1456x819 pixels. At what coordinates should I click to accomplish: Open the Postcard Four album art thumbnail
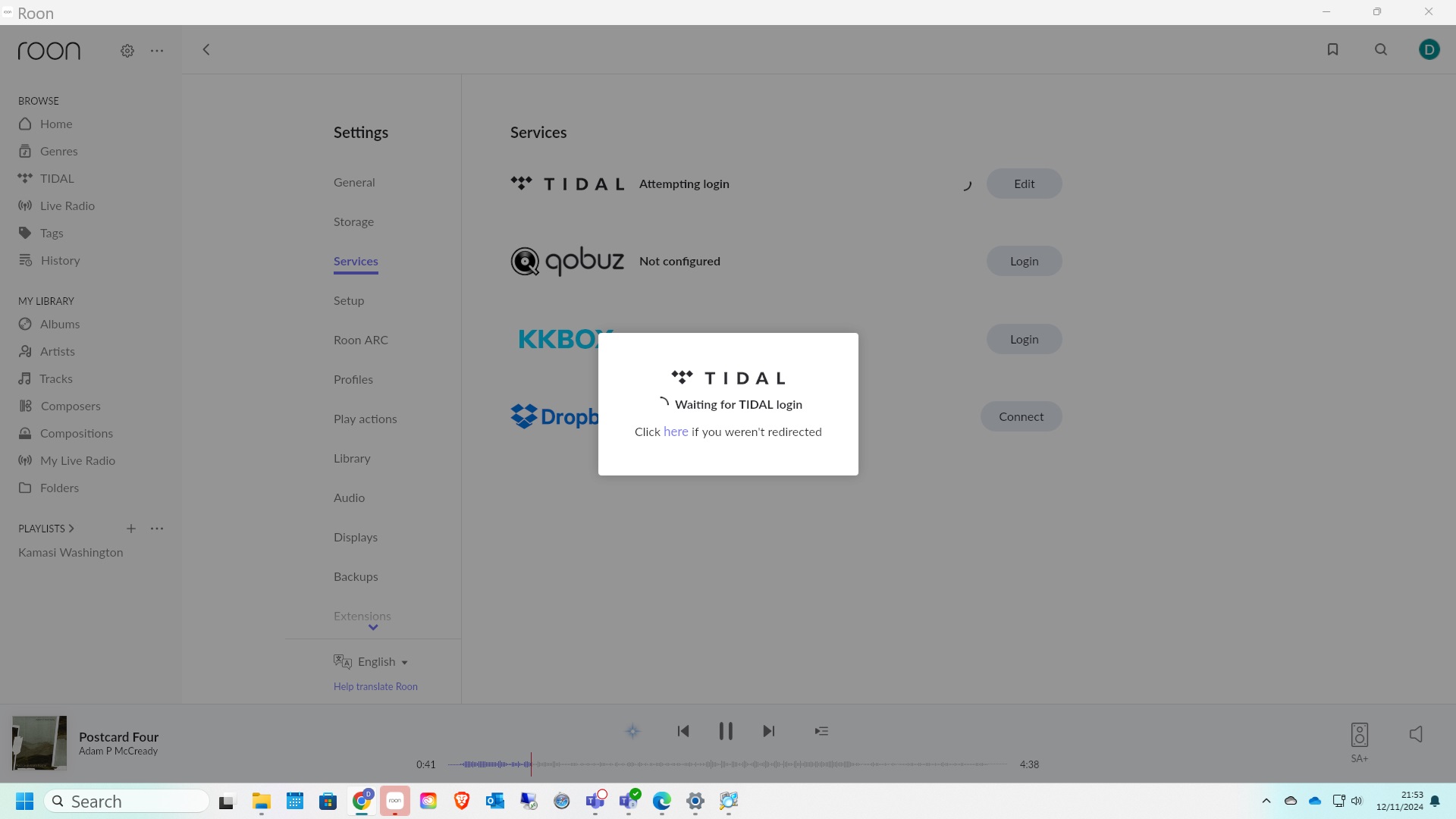click(39, 743)
